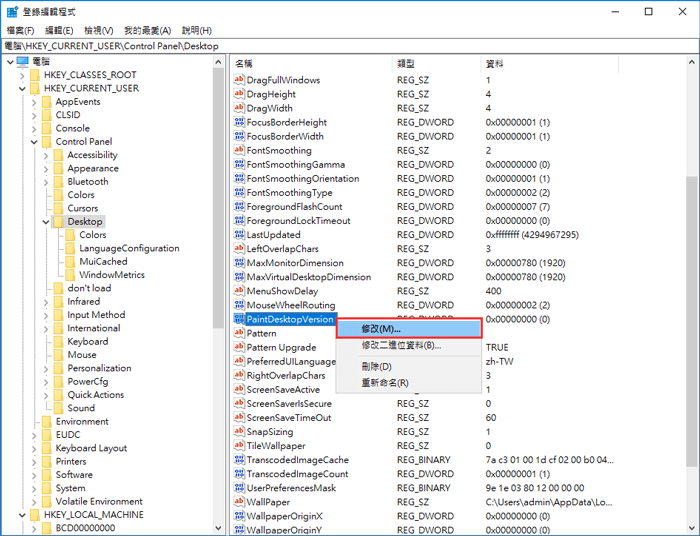Click the Registry Editor app icon in the title bar
This screenshot has height=536, width=700.
12,12
